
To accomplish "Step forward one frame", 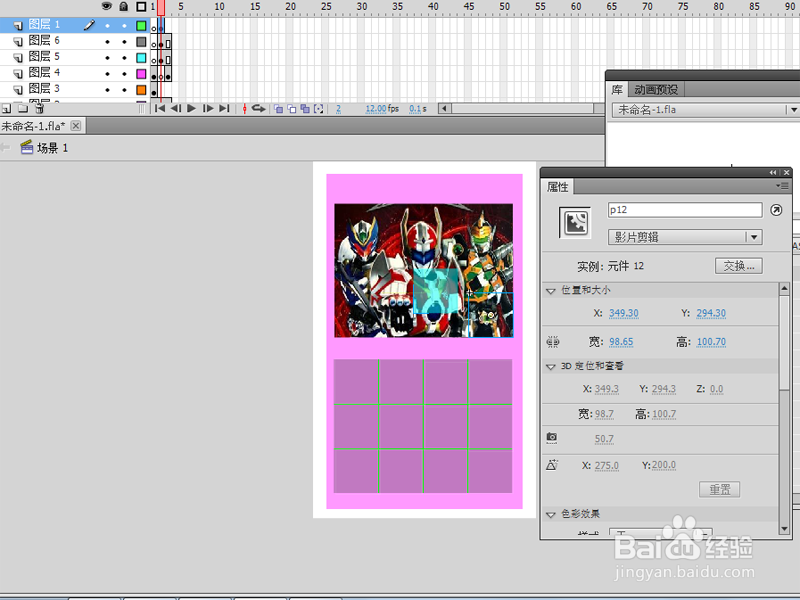I will [x=208, y=108].
